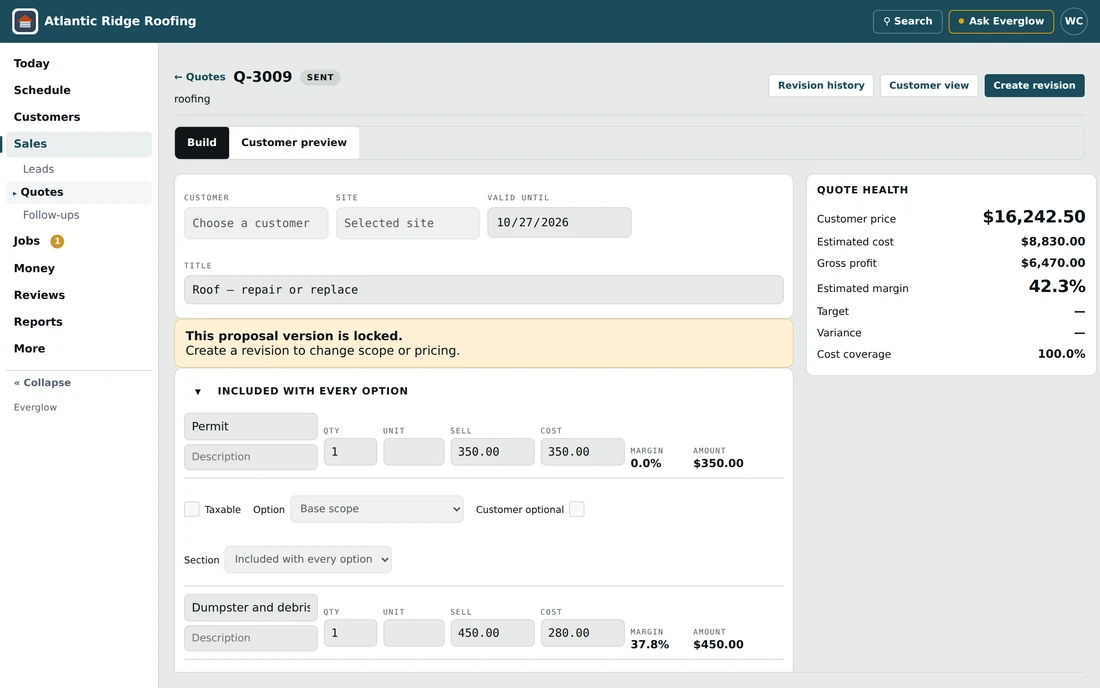Click Dumpster Description field

pyautogui.click(x=250, y=638)
